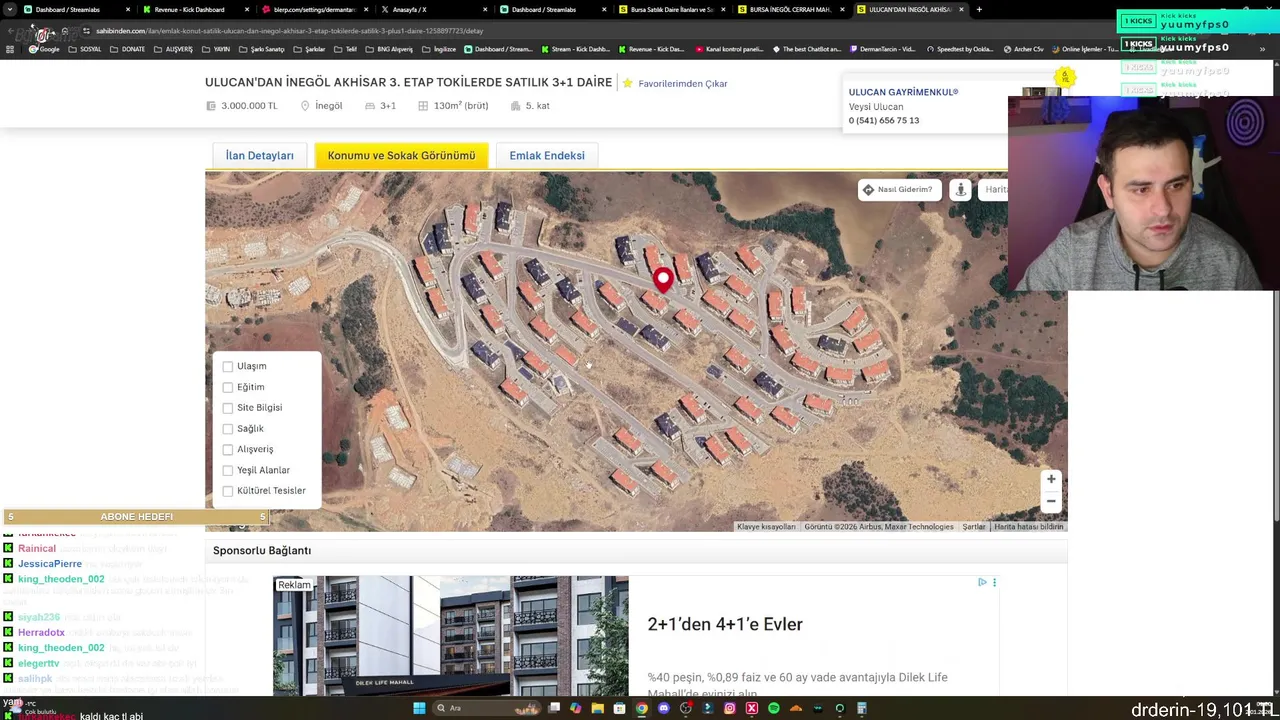Click the bed icon beside 3+1

pos(370,106)
